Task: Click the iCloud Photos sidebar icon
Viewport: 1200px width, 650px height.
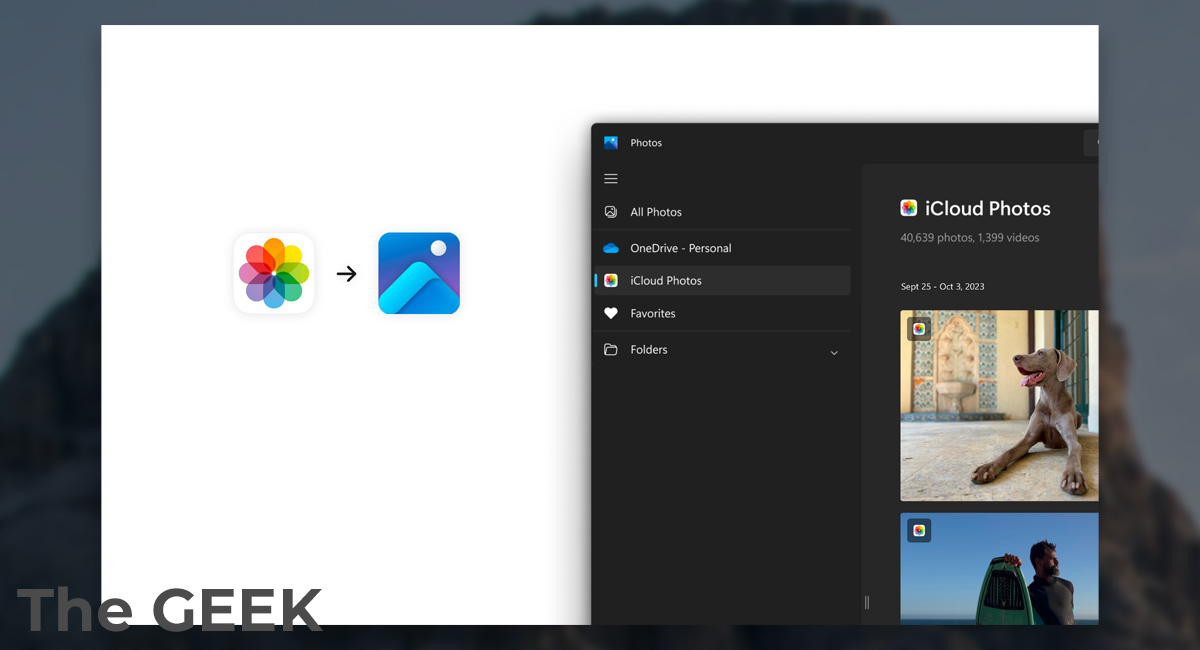Action: 611,281
